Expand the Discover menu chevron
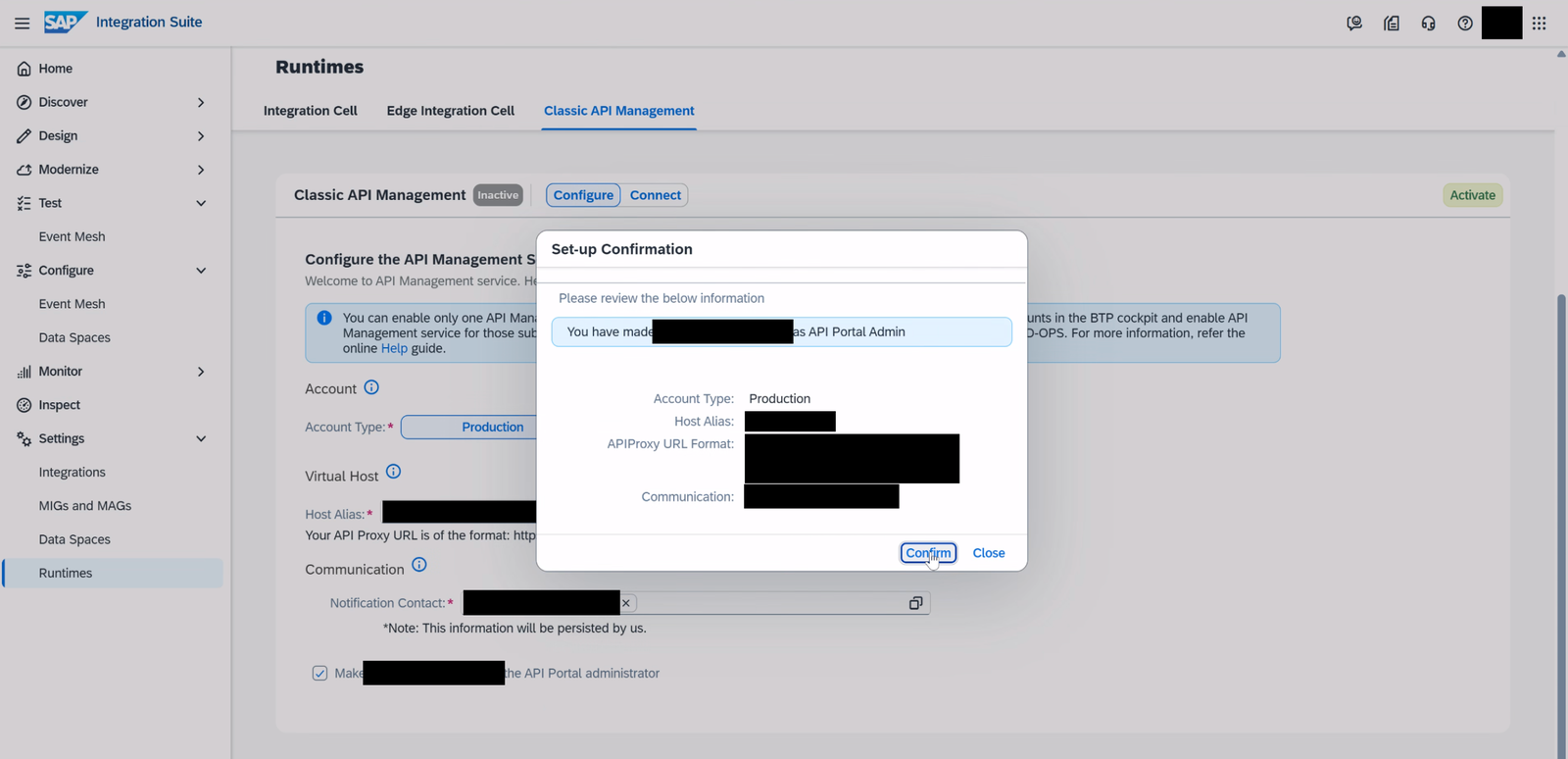 (x=201, y=102)
